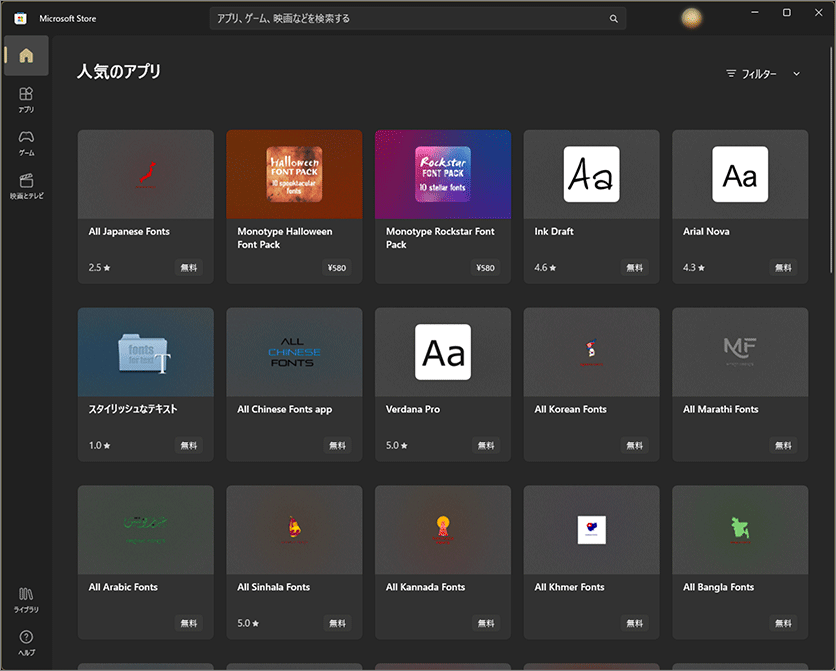Viewport: 836px width, 671px height.
Task: Click the vertical scrollbar thumb
Action: click(x=831, y=160)
